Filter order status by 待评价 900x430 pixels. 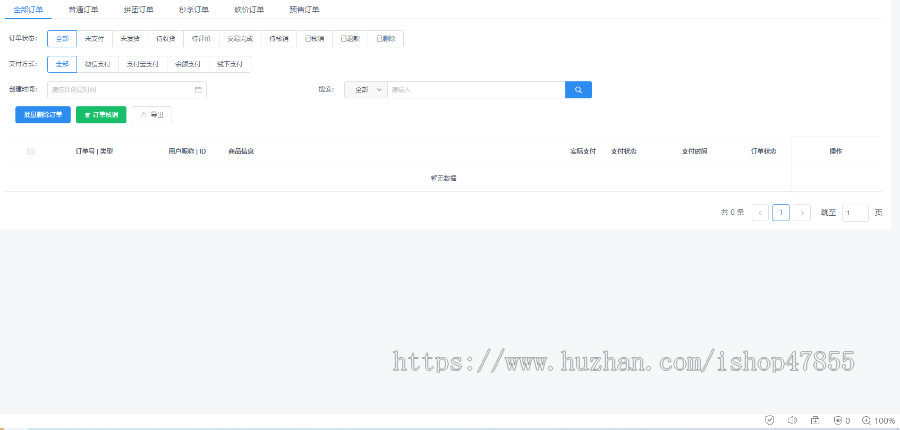coord(201,38)
